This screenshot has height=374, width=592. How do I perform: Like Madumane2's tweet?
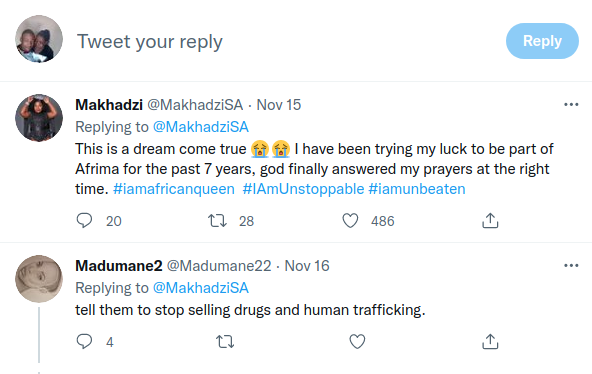(357, 342)
